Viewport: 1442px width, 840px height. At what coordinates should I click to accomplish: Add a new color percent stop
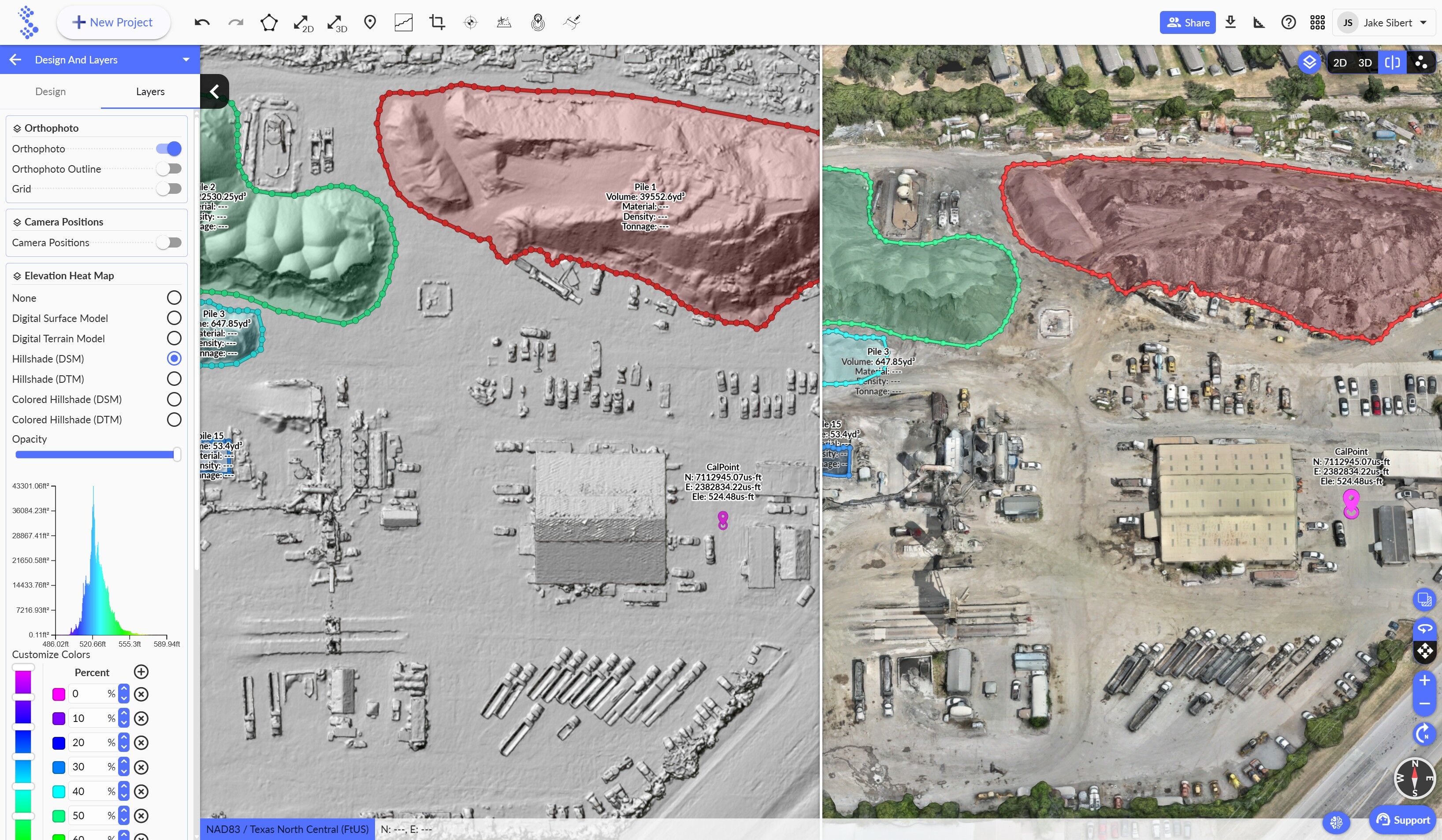(141, 672)
